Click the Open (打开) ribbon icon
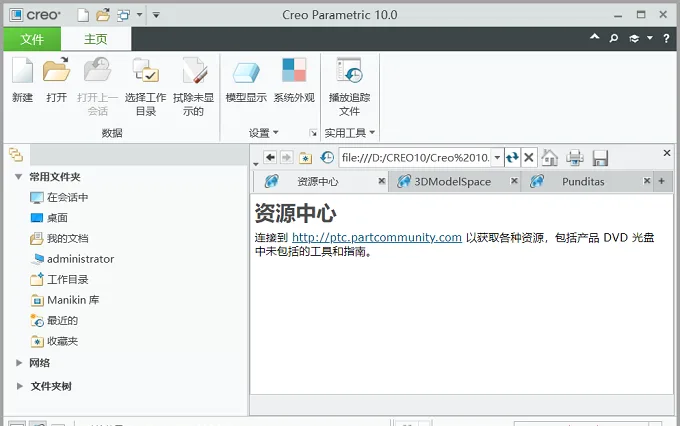This screenshot has width=680, height=426. coord(56,70)
